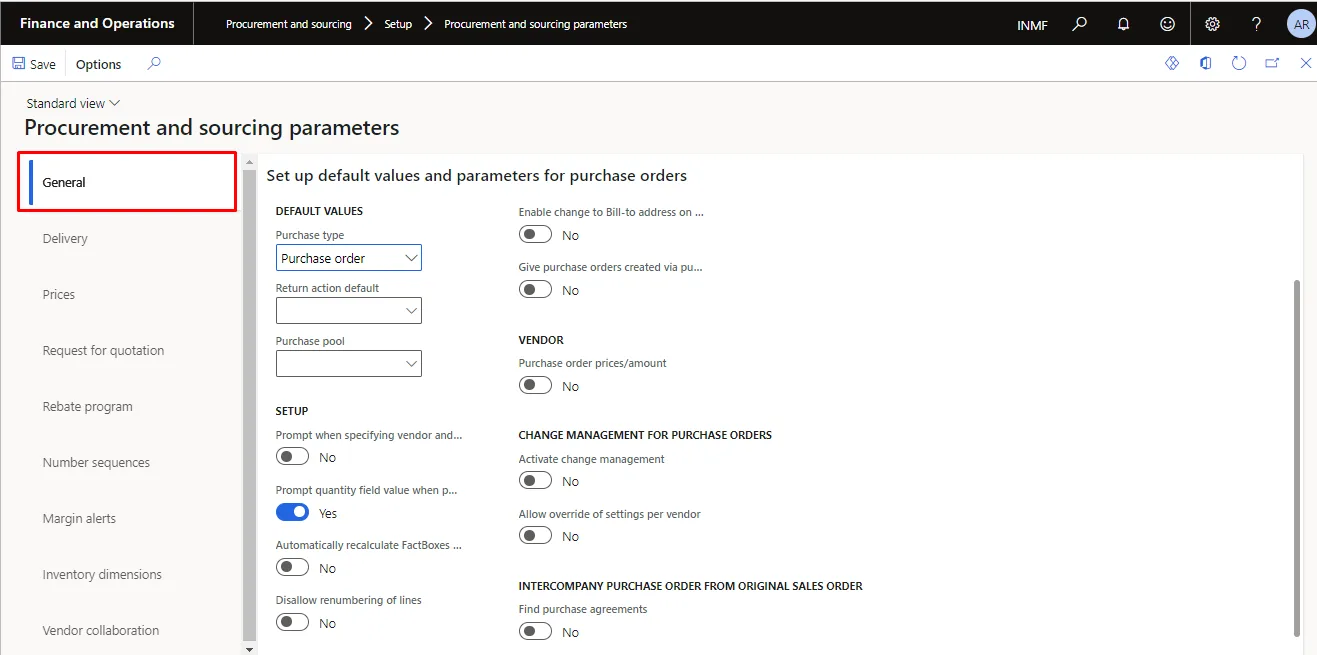
Task: Switch to the Delivery tab
Action: point(65,238)
